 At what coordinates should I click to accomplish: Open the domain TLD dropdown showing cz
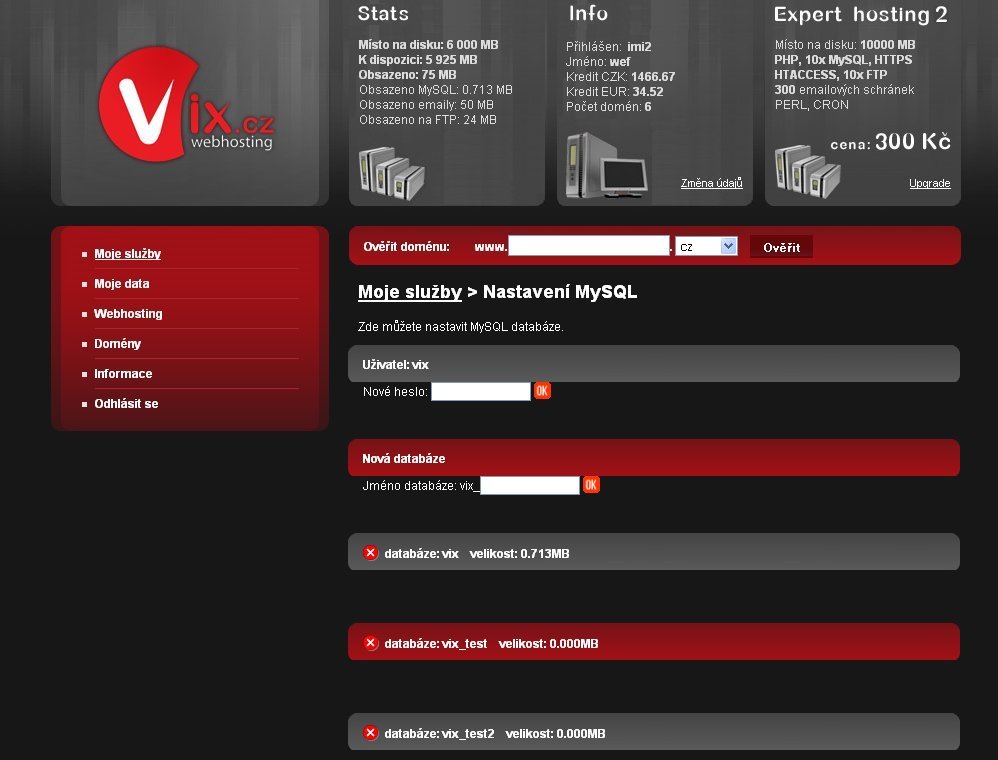706,246
